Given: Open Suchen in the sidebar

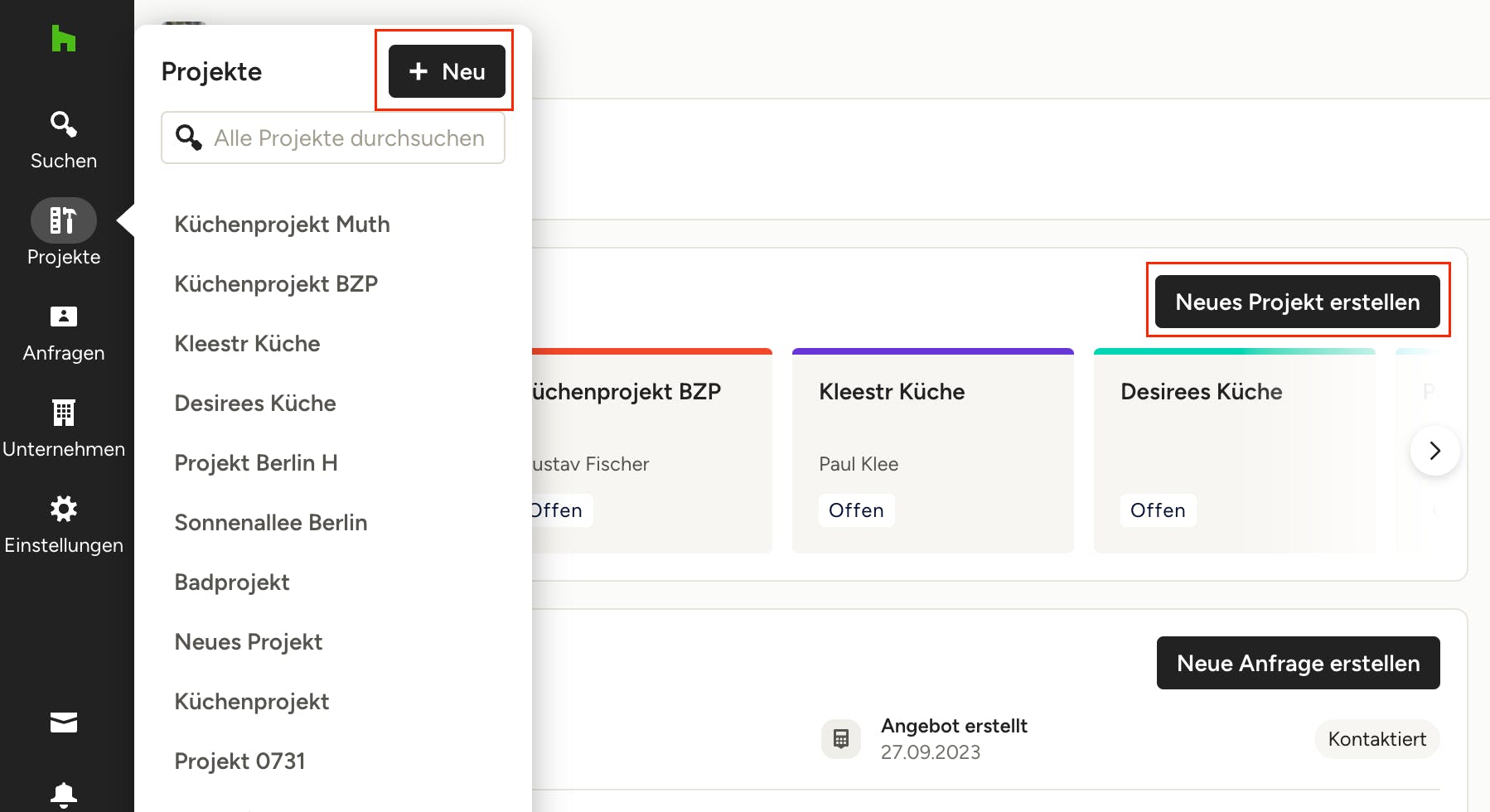Looking at the screenshot, I should (64, 140).
